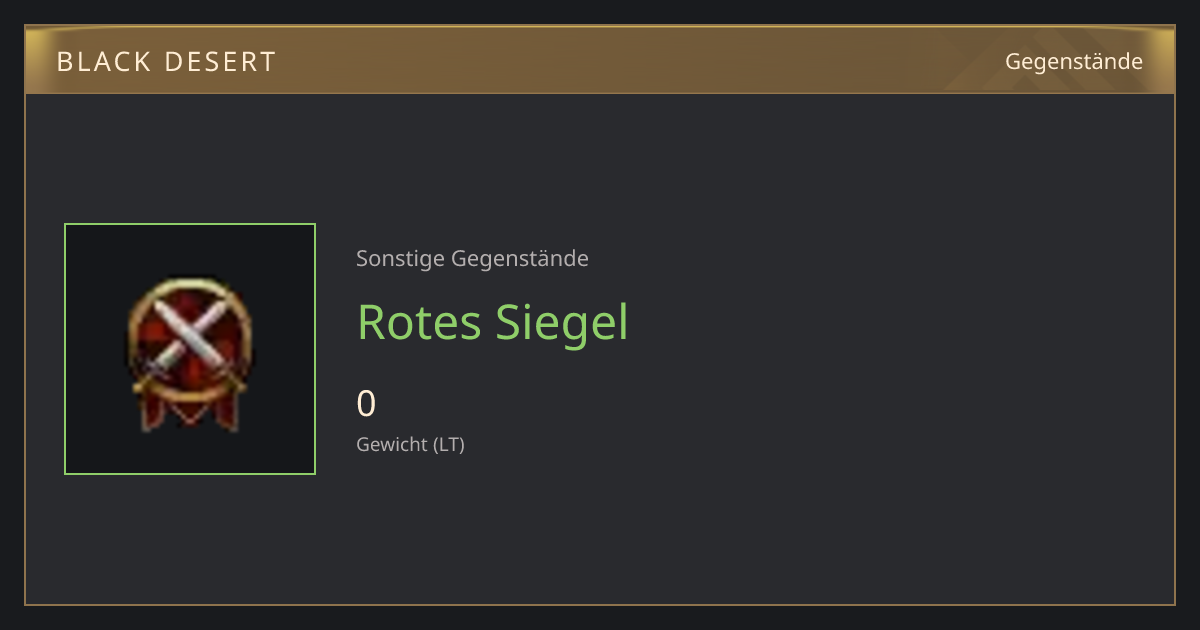Select the Sonstige Gegenstände category label
The width and height of the screenshot is (1200, 630).
click(472, 259)
